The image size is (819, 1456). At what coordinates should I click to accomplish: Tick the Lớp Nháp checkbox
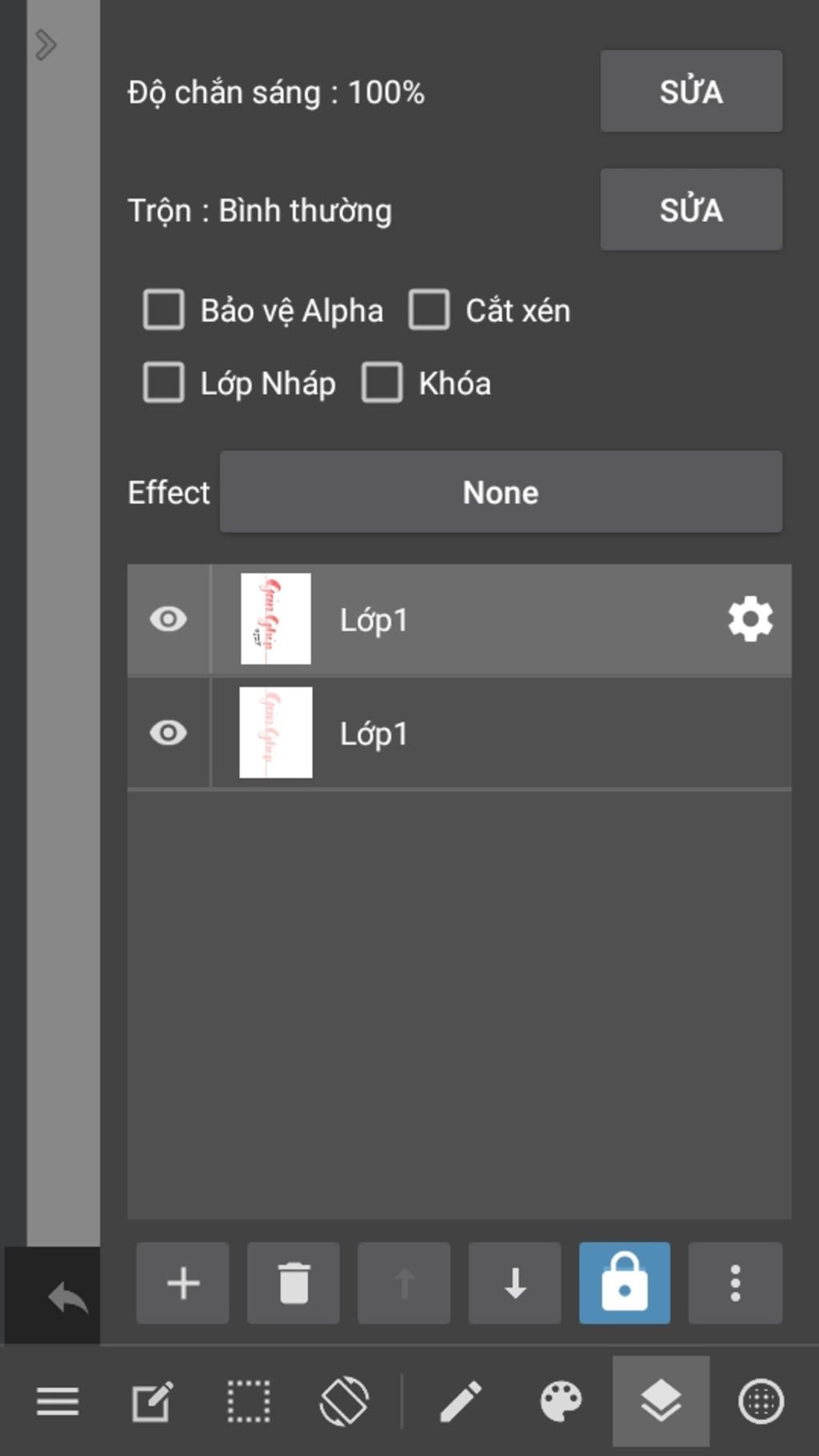tap(164, 383)
